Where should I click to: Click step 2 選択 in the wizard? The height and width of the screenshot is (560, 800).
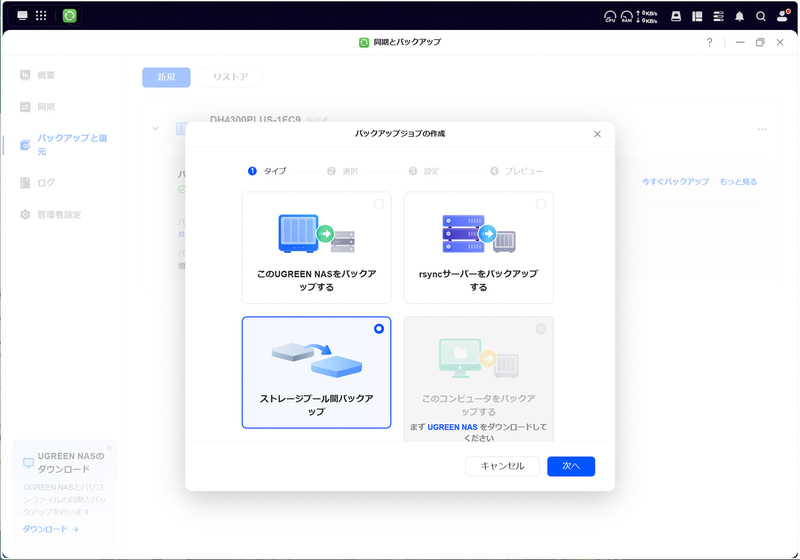pos(343,171)
